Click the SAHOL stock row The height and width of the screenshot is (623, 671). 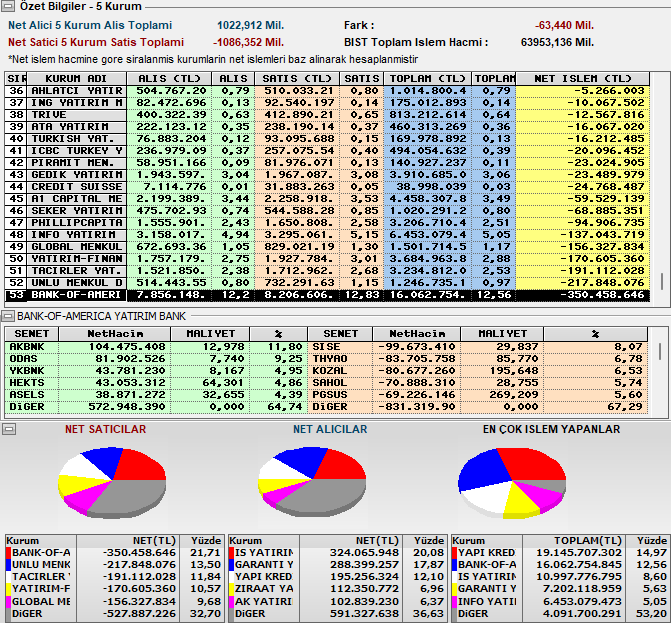pos(478,383)
